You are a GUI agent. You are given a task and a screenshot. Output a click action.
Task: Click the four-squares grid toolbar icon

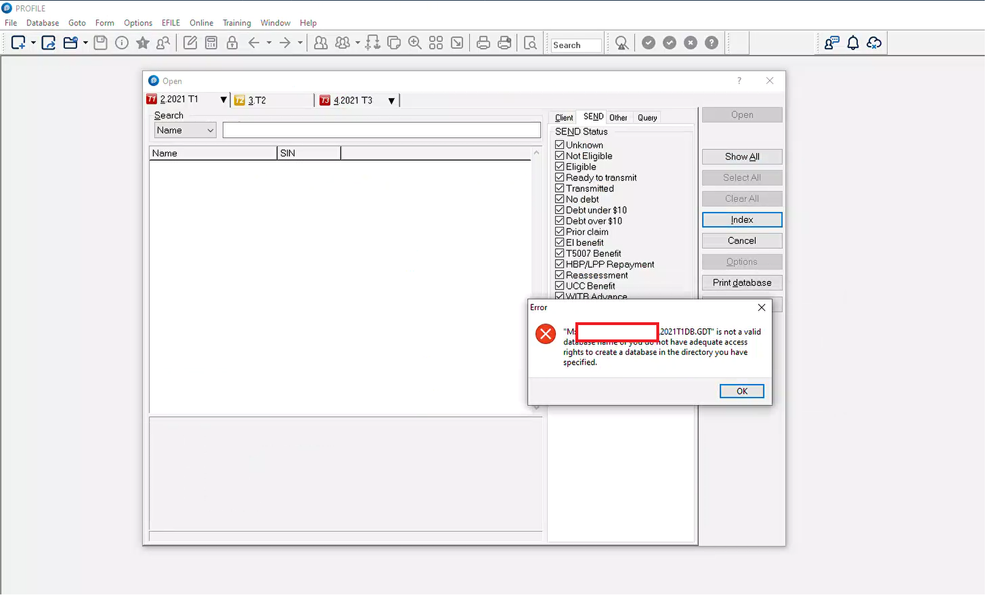coord(436,43)
